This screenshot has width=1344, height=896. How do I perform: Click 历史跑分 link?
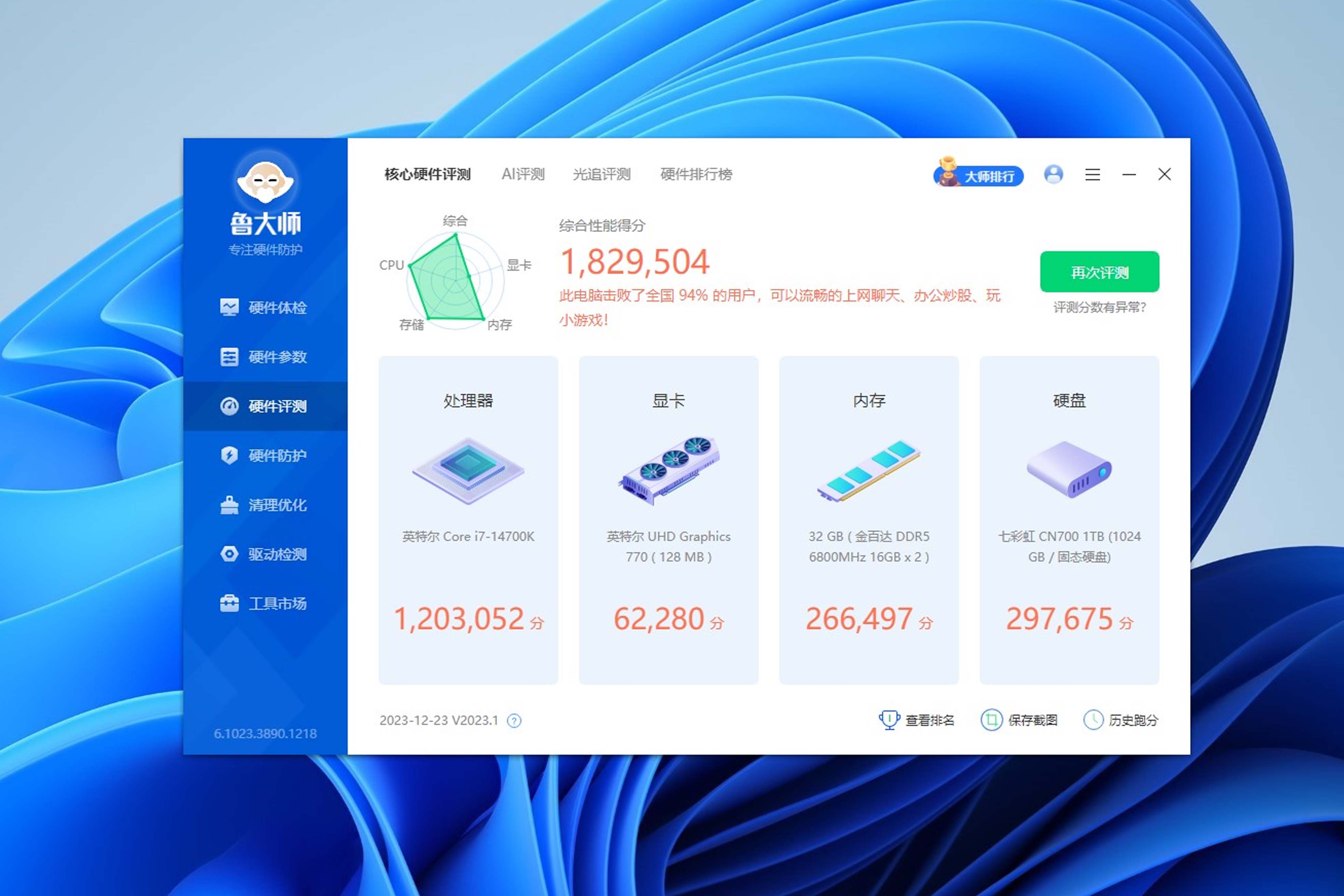point(1121,720)
